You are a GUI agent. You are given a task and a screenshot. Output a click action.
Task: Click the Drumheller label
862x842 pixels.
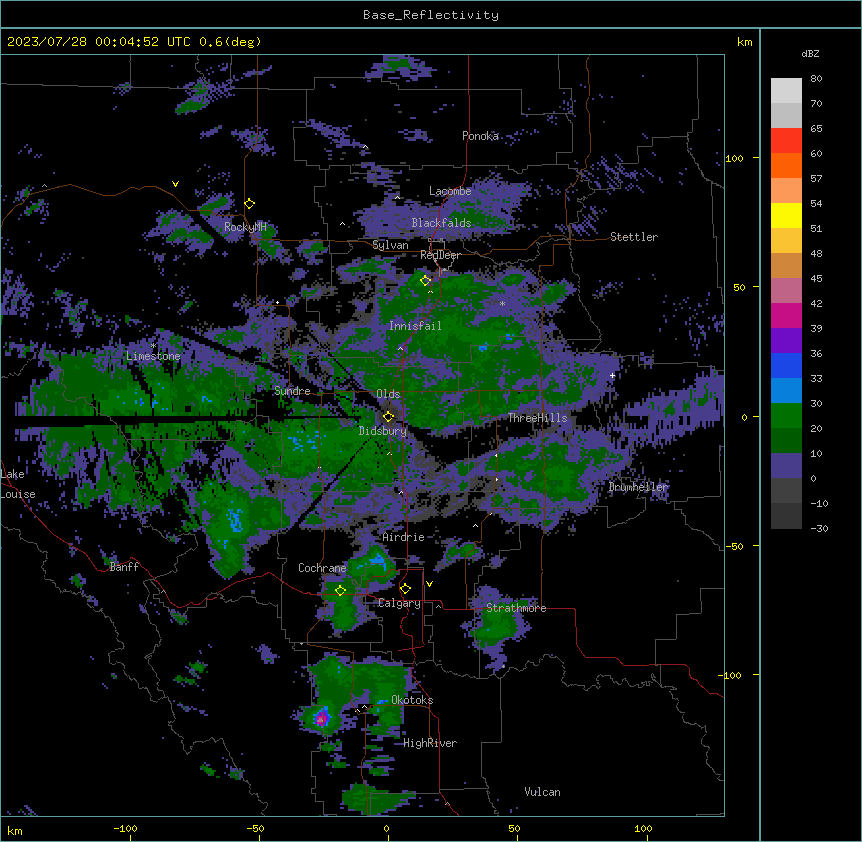(638, 487)
